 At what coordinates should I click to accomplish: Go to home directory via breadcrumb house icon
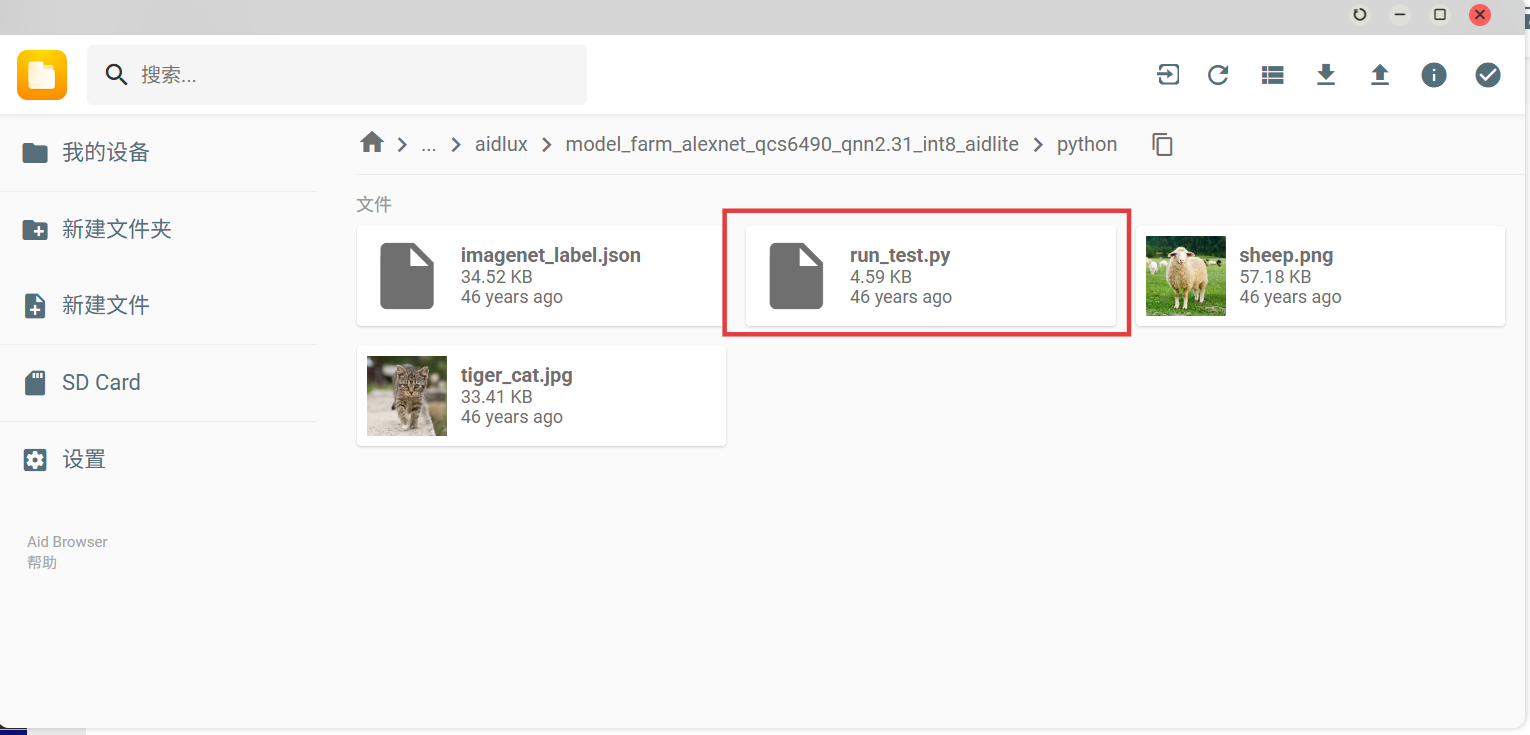click(x=372, y=143)
